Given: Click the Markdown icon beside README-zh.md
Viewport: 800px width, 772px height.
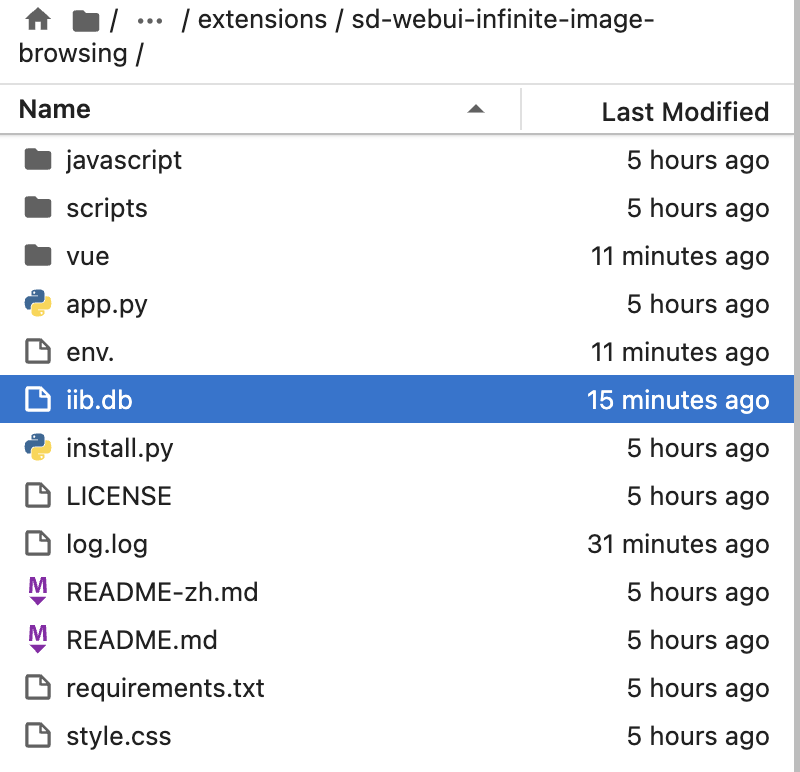Looking at the screenshot, I should click(37, 592).
